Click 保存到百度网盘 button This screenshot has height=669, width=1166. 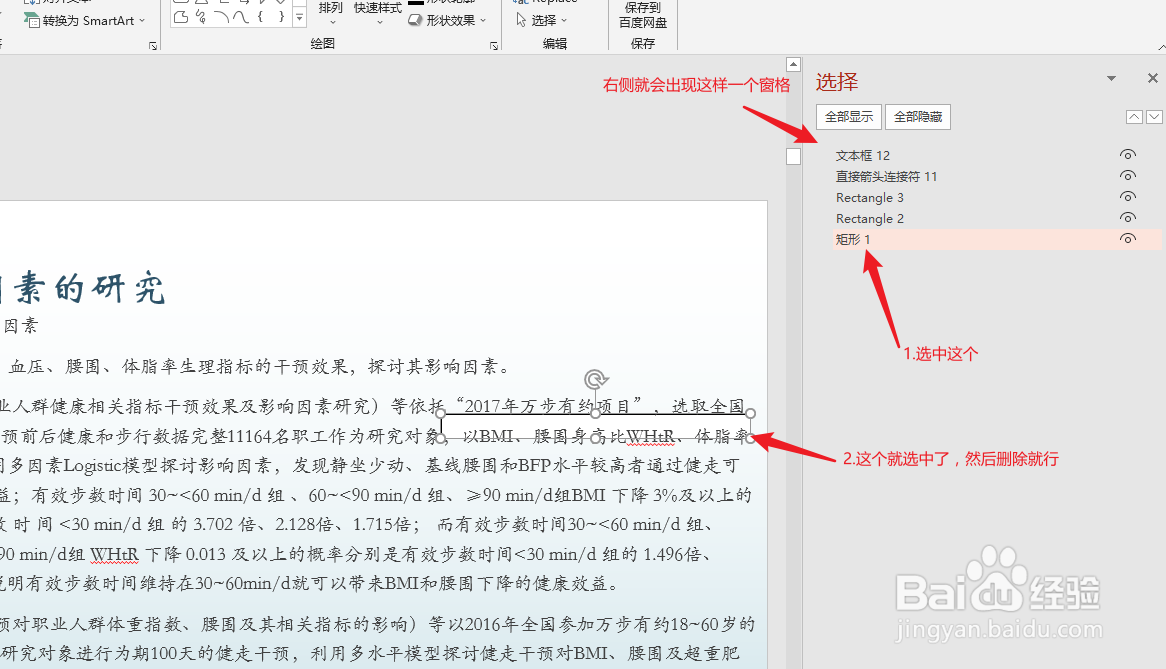coord(643,15)
